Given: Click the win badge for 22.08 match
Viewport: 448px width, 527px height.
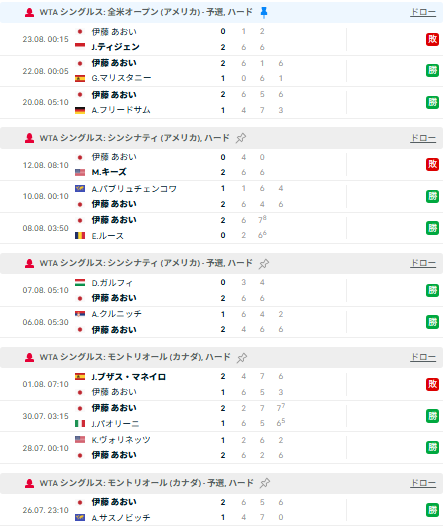Looking at the screenshot, I should 432,71.
